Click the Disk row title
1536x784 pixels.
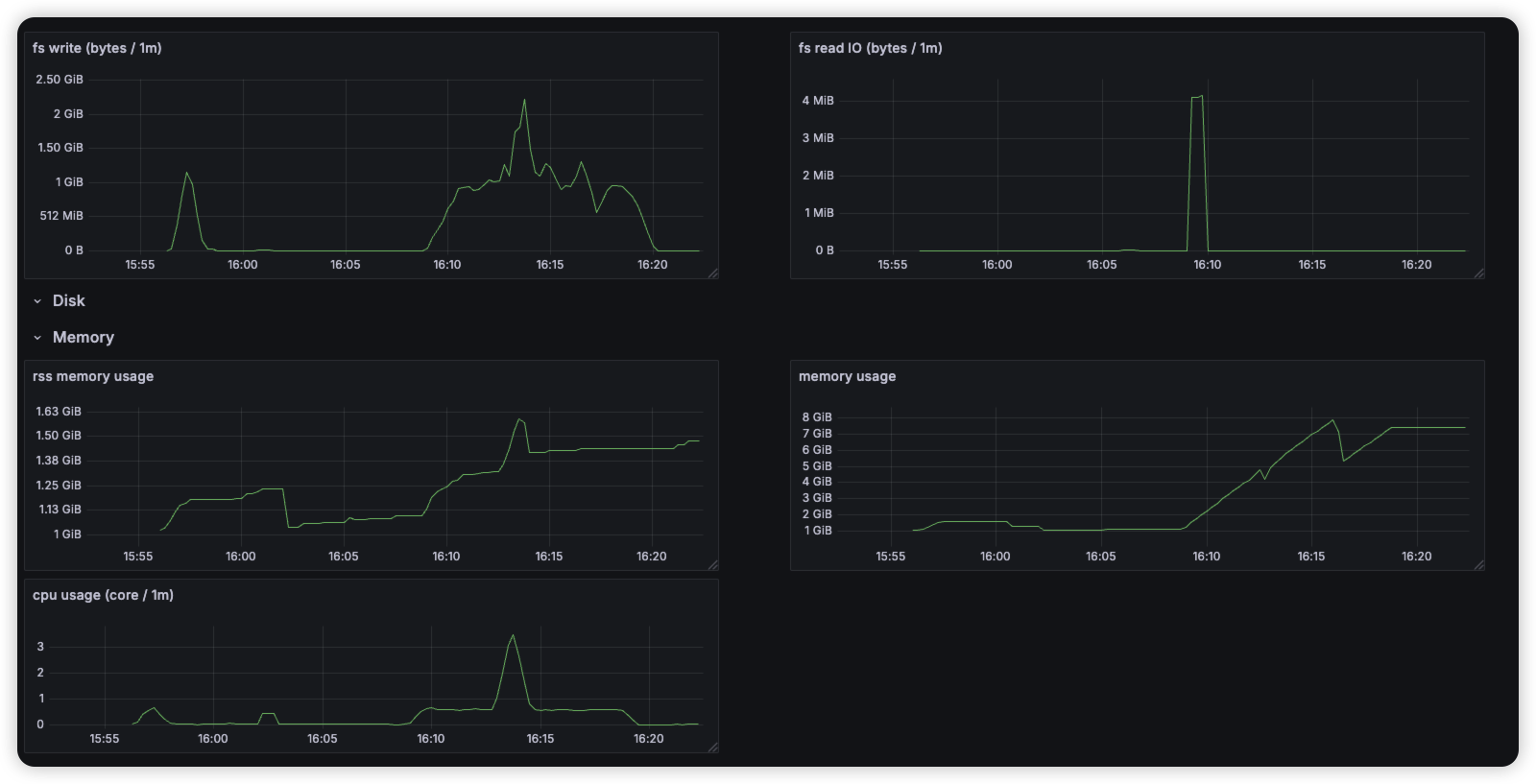pos(69,301)
